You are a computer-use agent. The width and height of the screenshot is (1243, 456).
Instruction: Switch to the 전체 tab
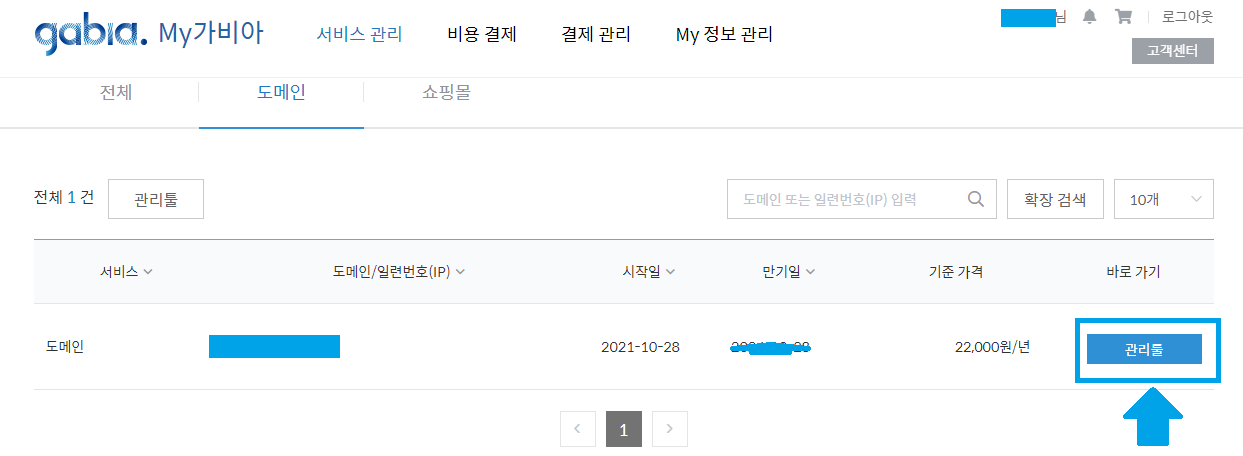pos(116,93)
